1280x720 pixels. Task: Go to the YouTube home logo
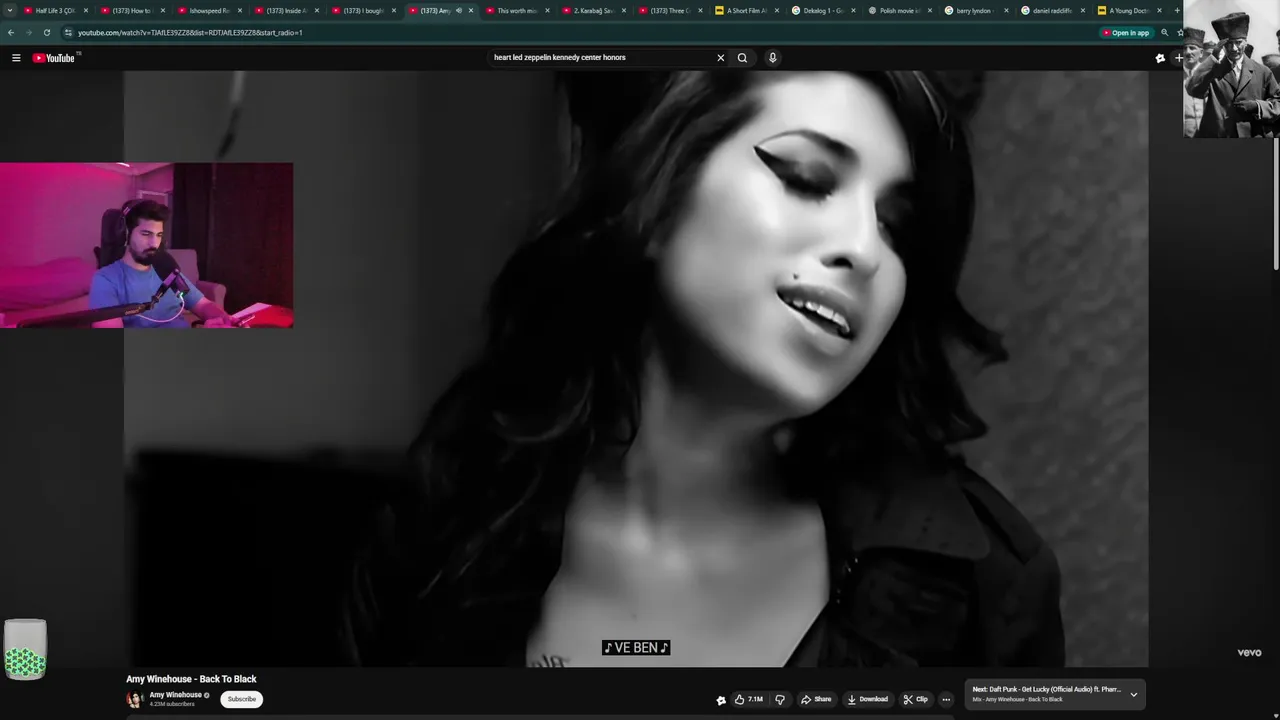click(x=54, y=58)
